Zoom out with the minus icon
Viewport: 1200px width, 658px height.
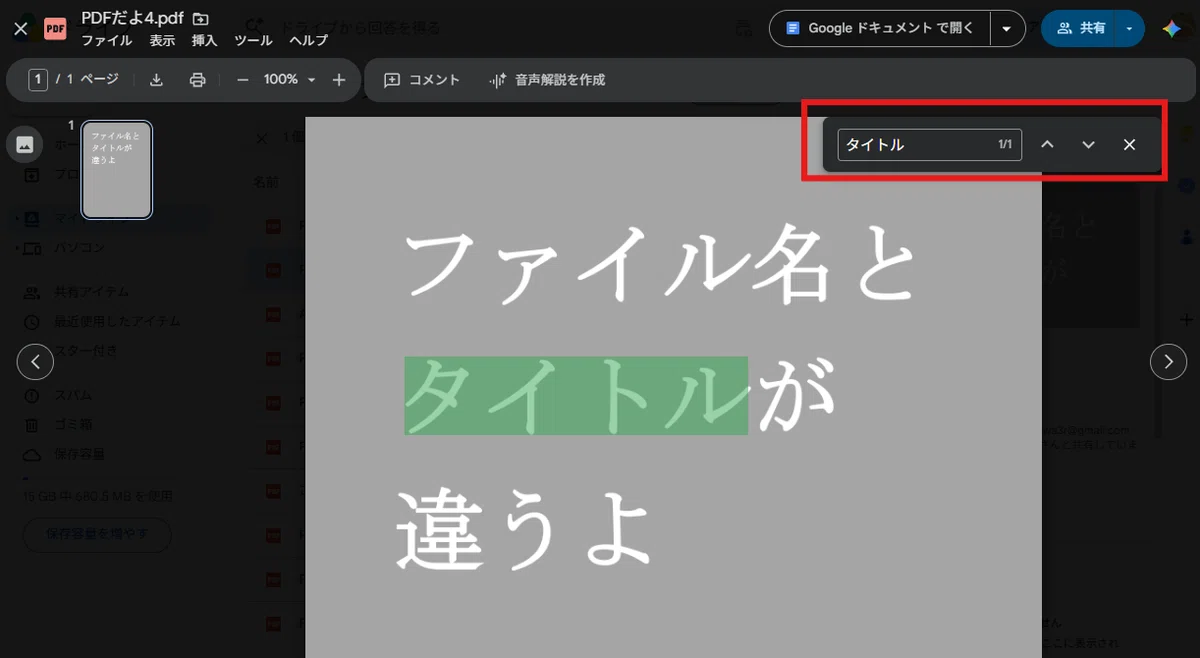242,80
